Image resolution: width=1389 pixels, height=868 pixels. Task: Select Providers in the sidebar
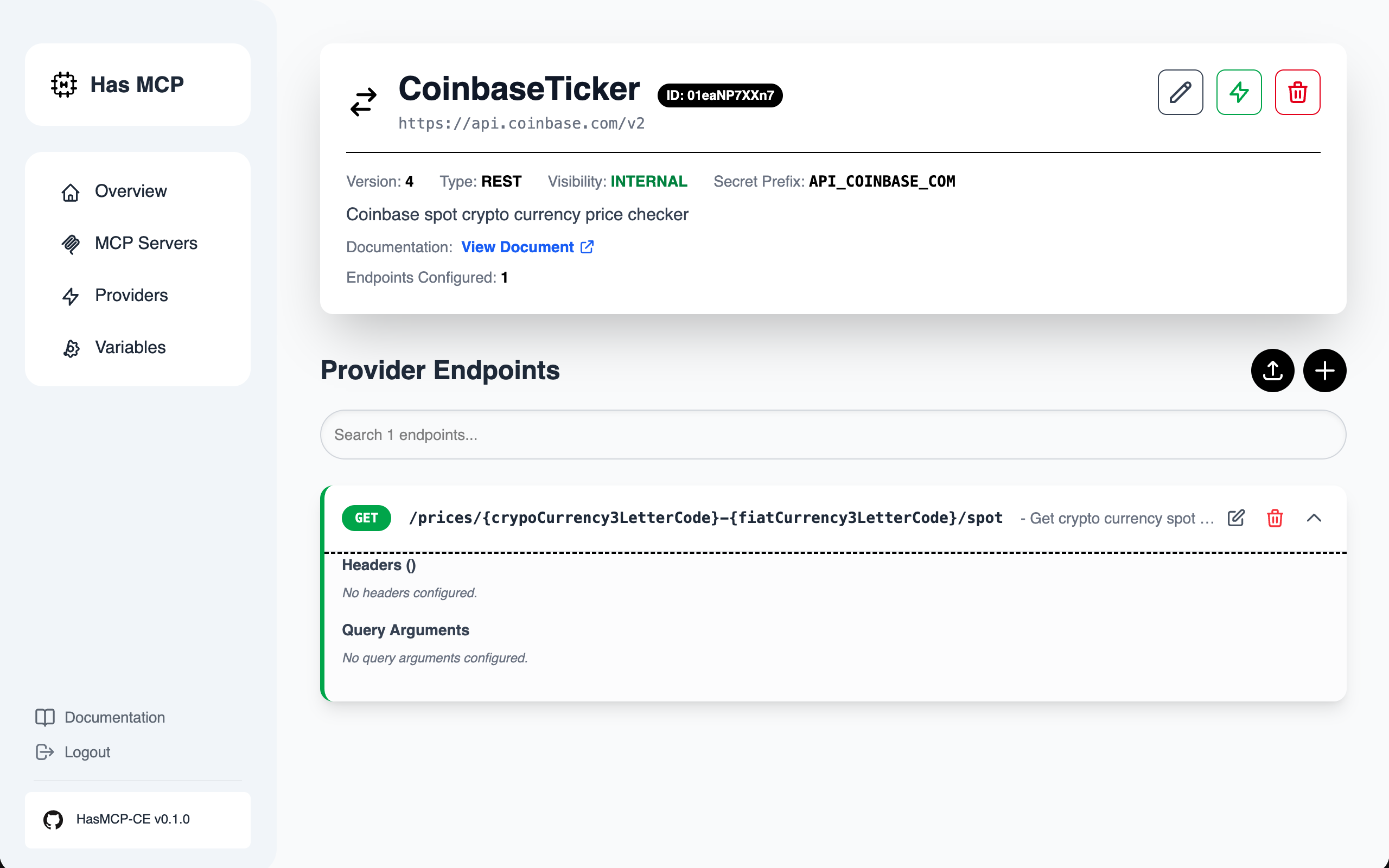coord(131,296)
